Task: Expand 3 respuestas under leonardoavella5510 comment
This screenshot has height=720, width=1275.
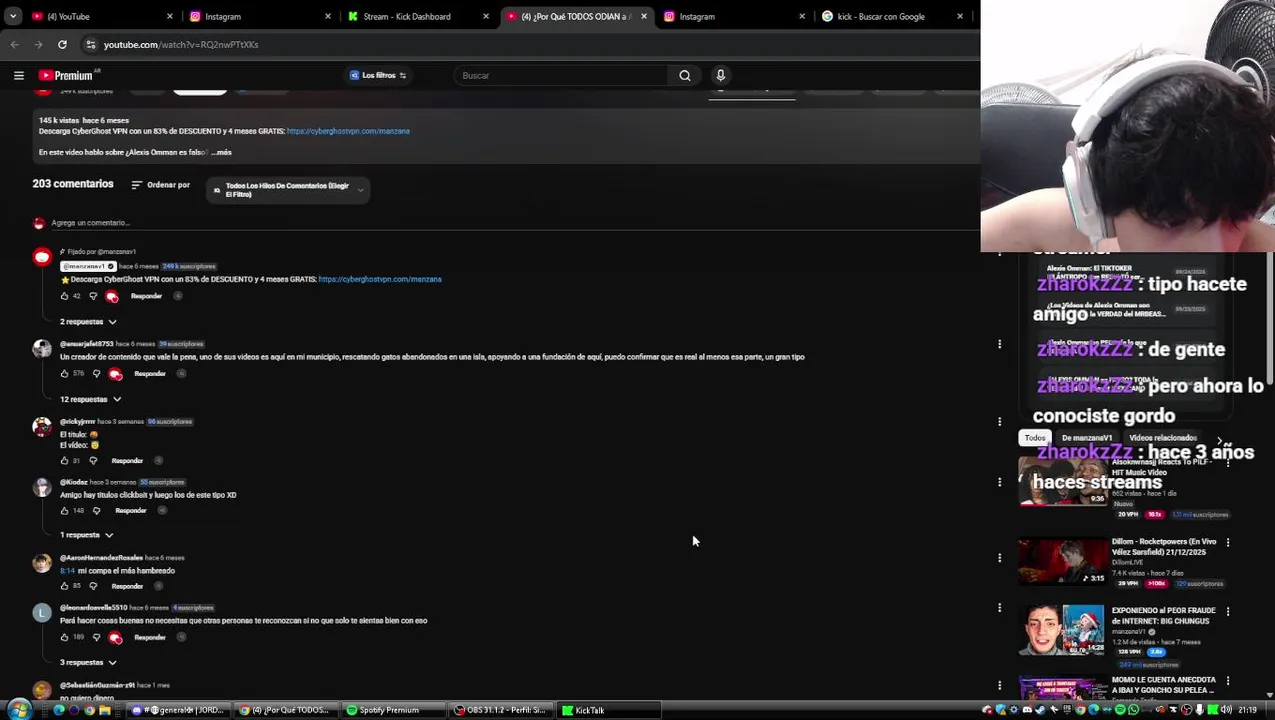Action: (88, 662)
